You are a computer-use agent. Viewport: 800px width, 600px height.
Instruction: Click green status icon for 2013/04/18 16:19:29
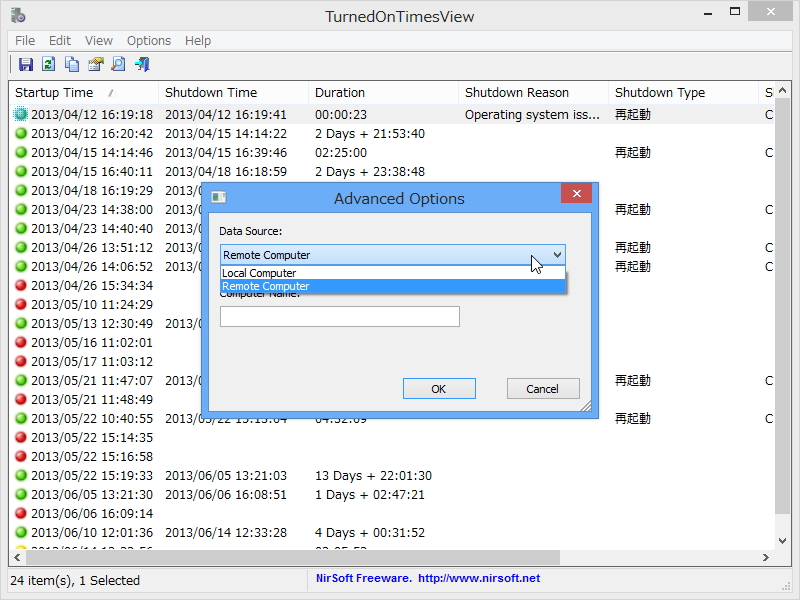[x=21, y=190]
